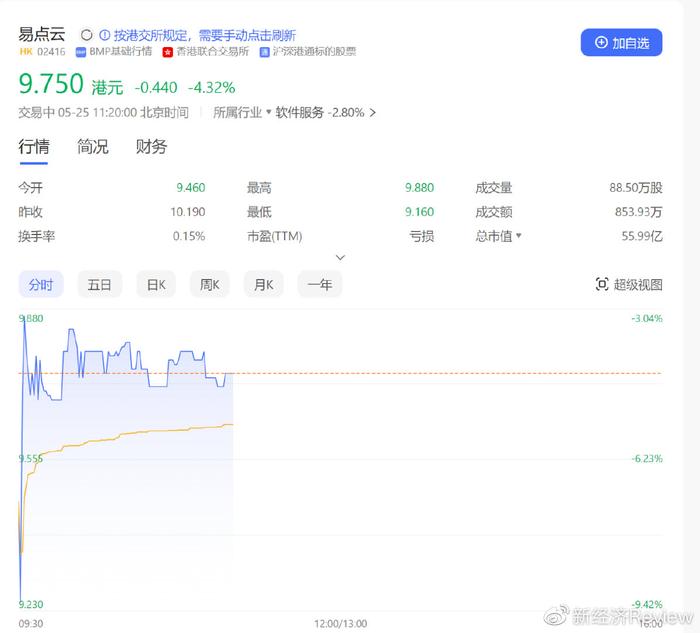The width and height of the screenshot is (700, 633).
Task: Switch to the 行情 tab
Action: tap(34, 147)
